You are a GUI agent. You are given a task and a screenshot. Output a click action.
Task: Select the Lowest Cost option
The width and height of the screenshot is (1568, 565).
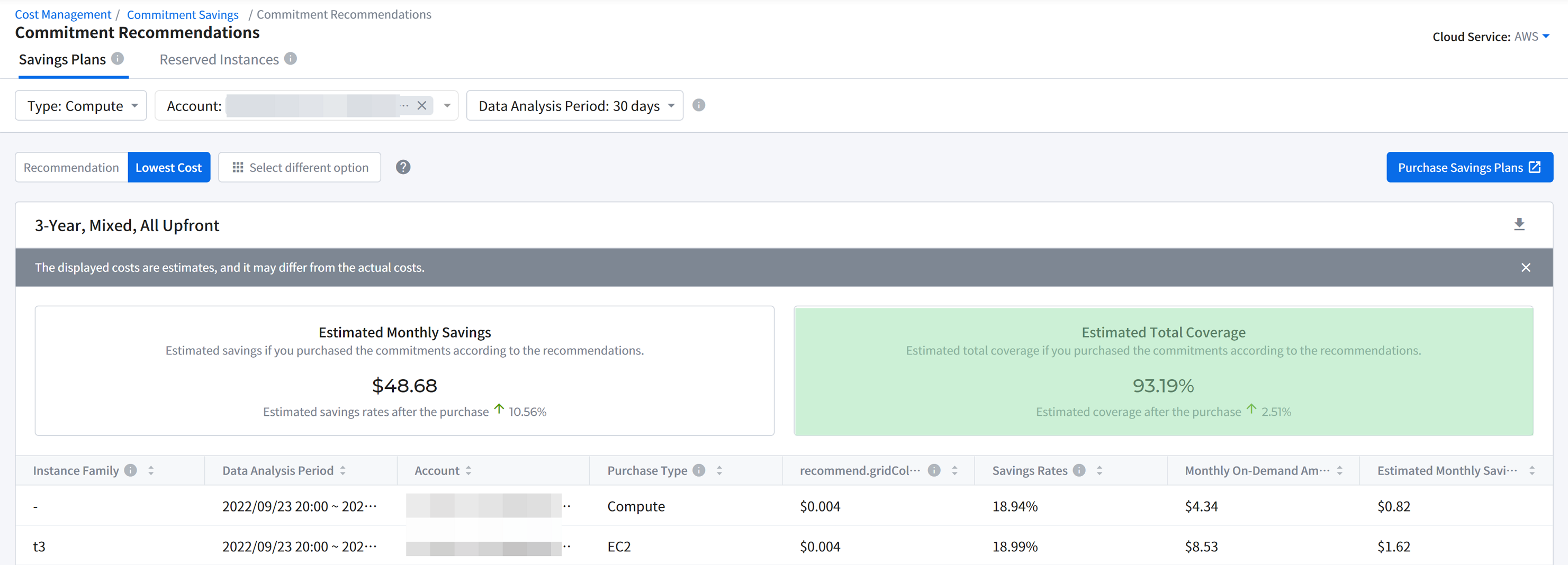coord(169,167)
